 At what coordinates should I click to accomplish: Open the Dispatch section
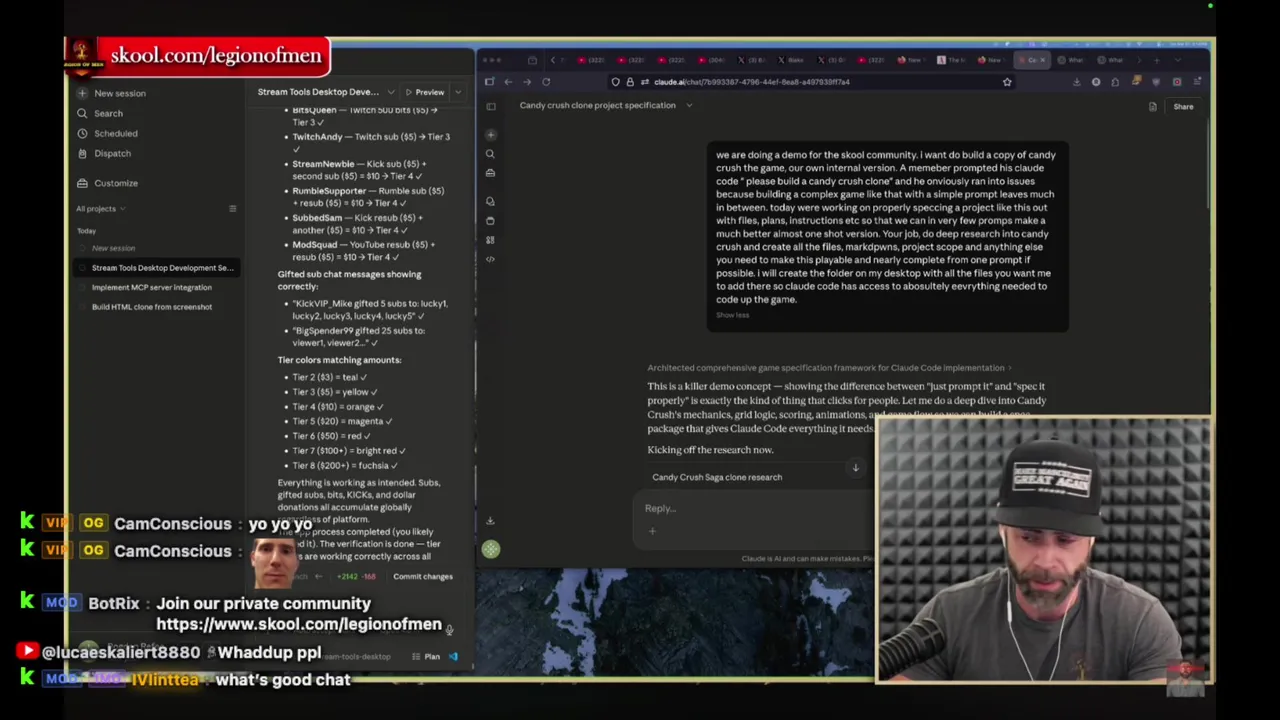[x=104, y=153]
